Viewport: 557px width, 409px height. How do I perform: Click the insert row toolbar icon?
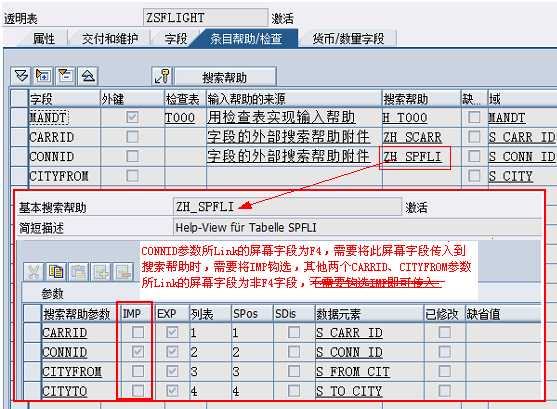pos(43,76)
